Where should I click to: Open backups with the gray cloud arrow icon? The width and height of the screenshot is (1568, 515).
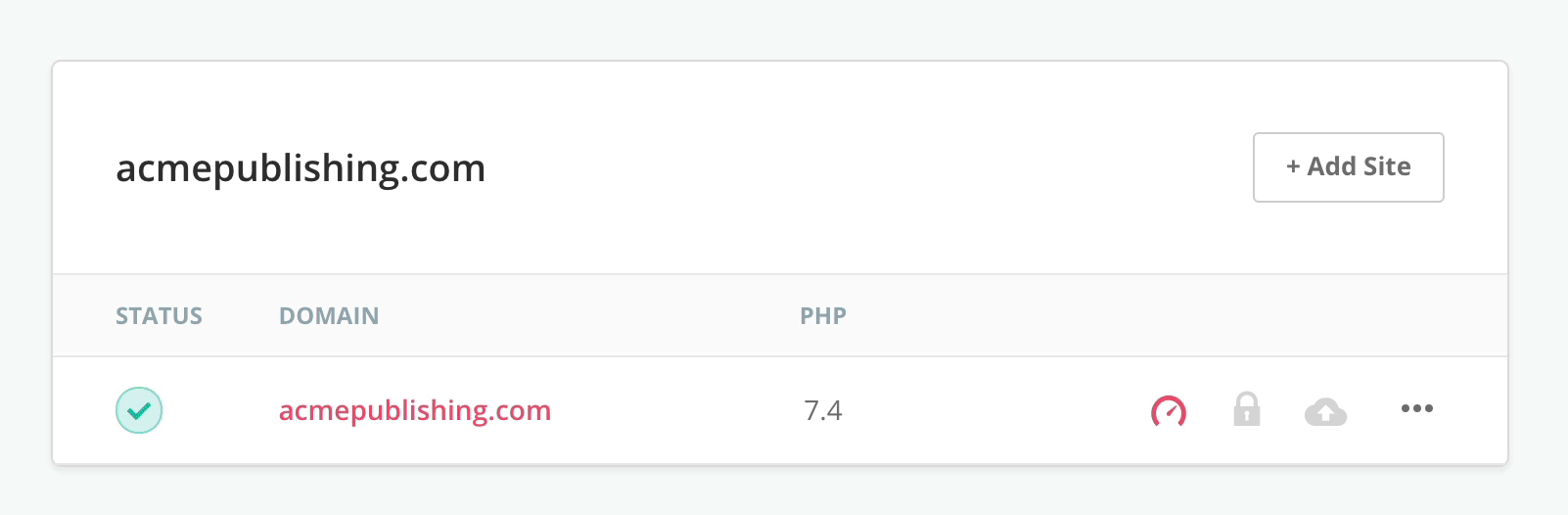1325,412
